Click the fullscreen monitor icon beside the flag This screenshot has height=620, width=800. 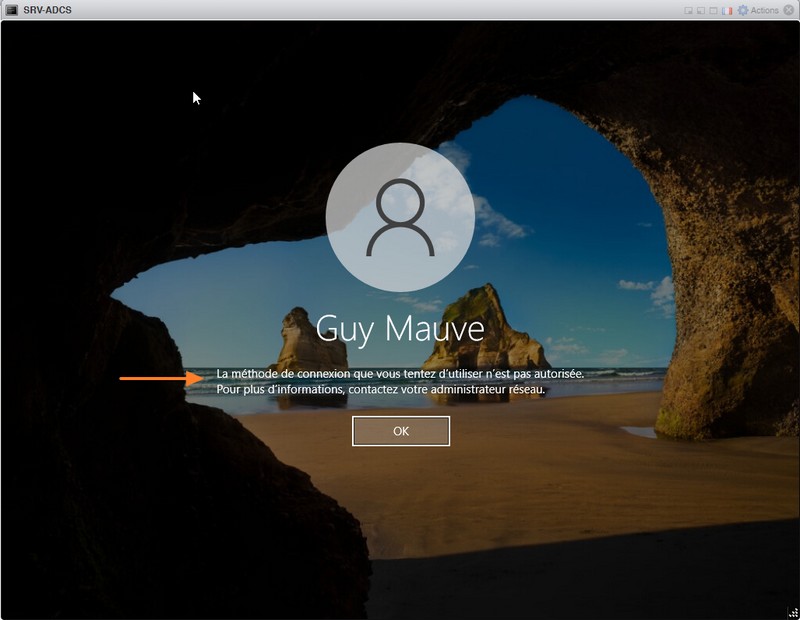(x=713, y=9)
